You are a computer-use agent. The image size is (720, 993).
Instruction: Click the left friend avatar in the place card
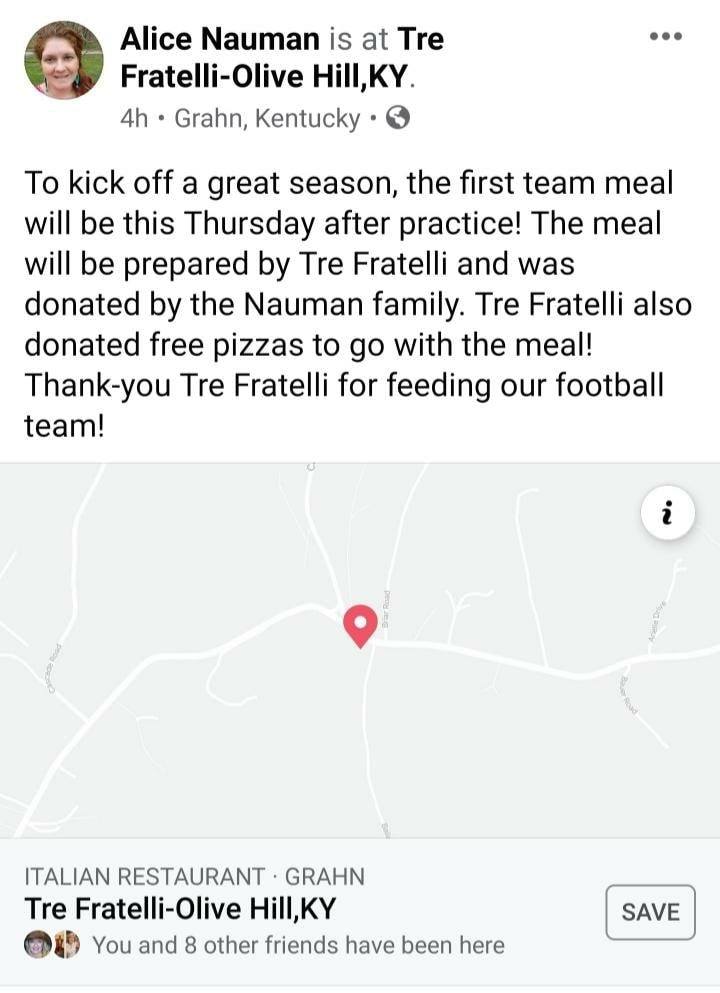click(38, 944)
